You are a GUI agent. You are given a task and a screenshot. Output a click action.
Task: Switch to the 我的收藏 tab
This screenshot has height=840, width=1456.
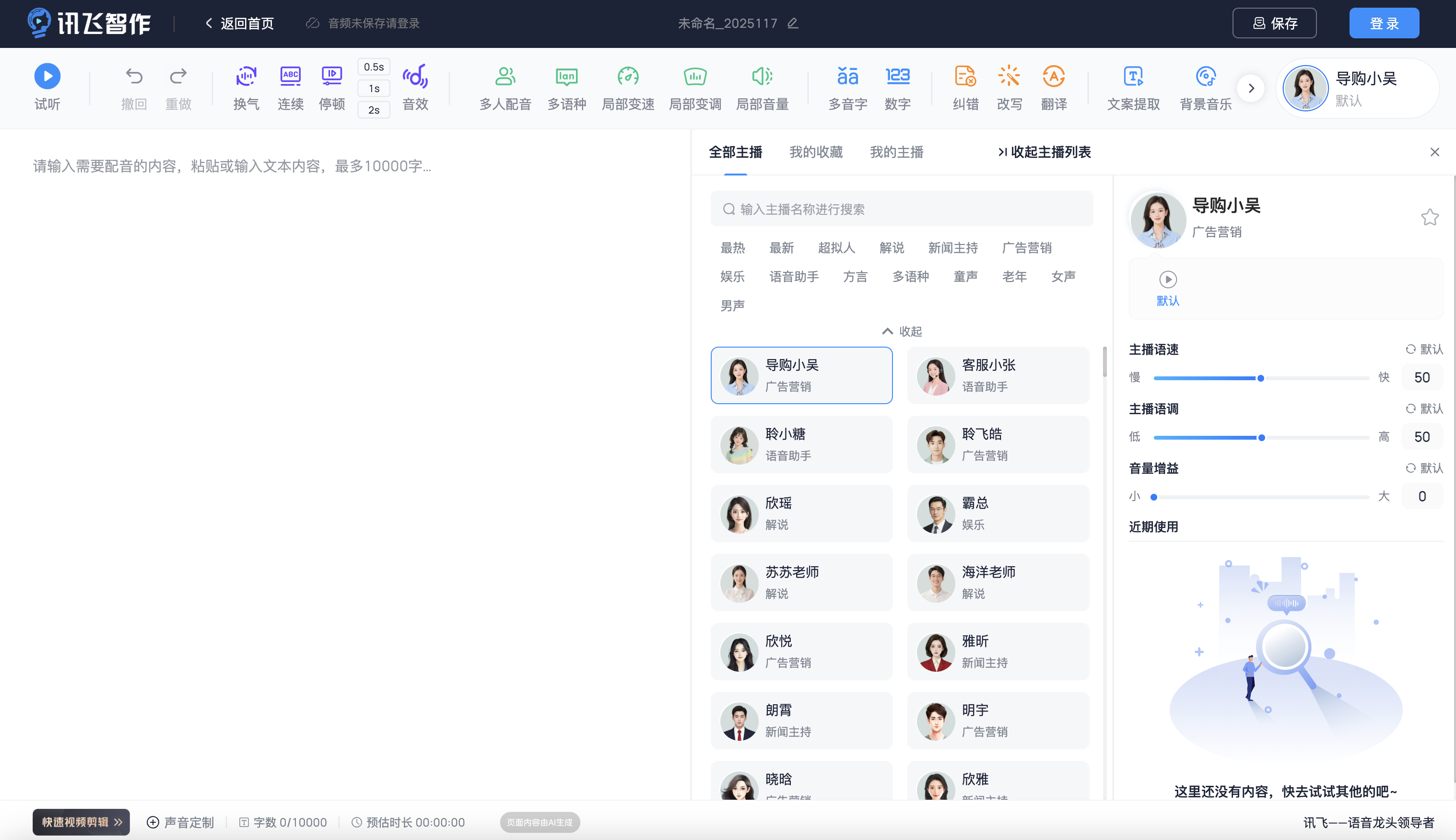(x=815, y=152)
